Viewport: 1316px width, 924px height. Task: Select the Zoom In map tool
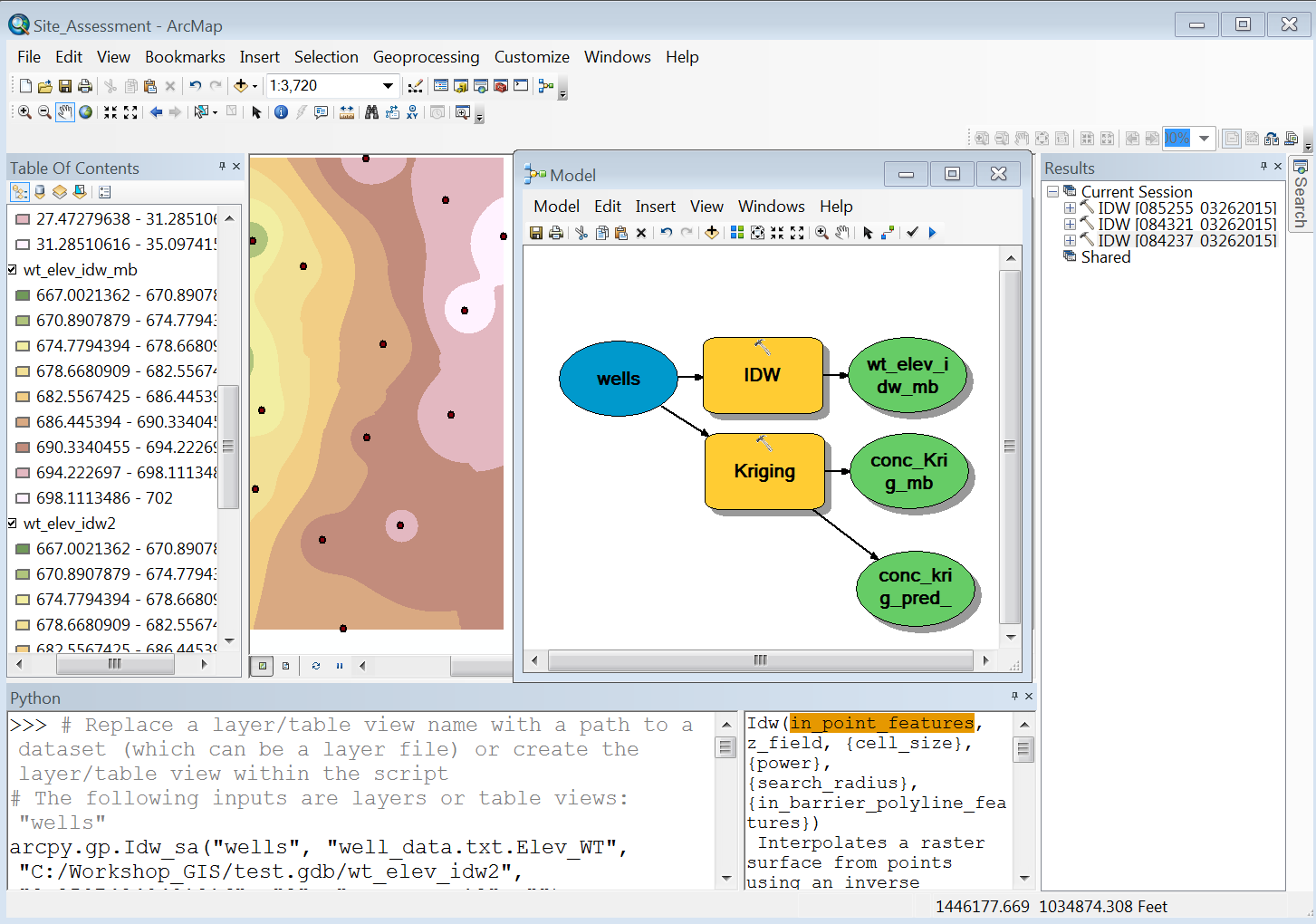24,112
